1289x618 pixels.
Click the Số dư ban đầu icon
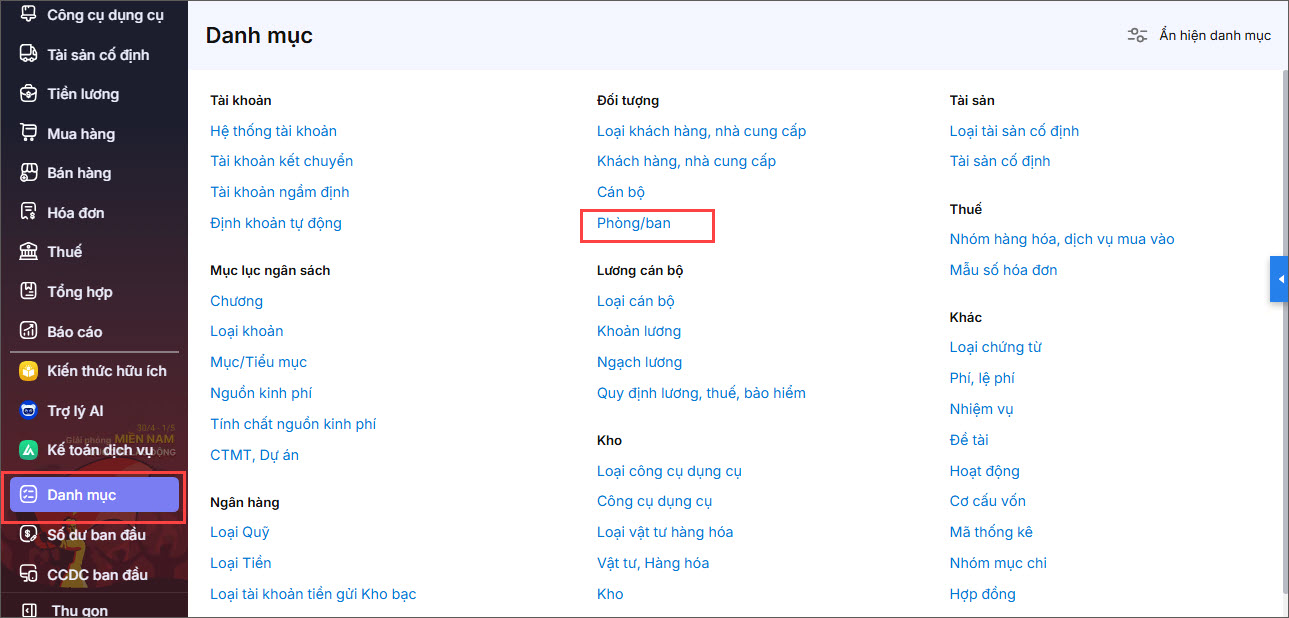[x=29, y=535]
